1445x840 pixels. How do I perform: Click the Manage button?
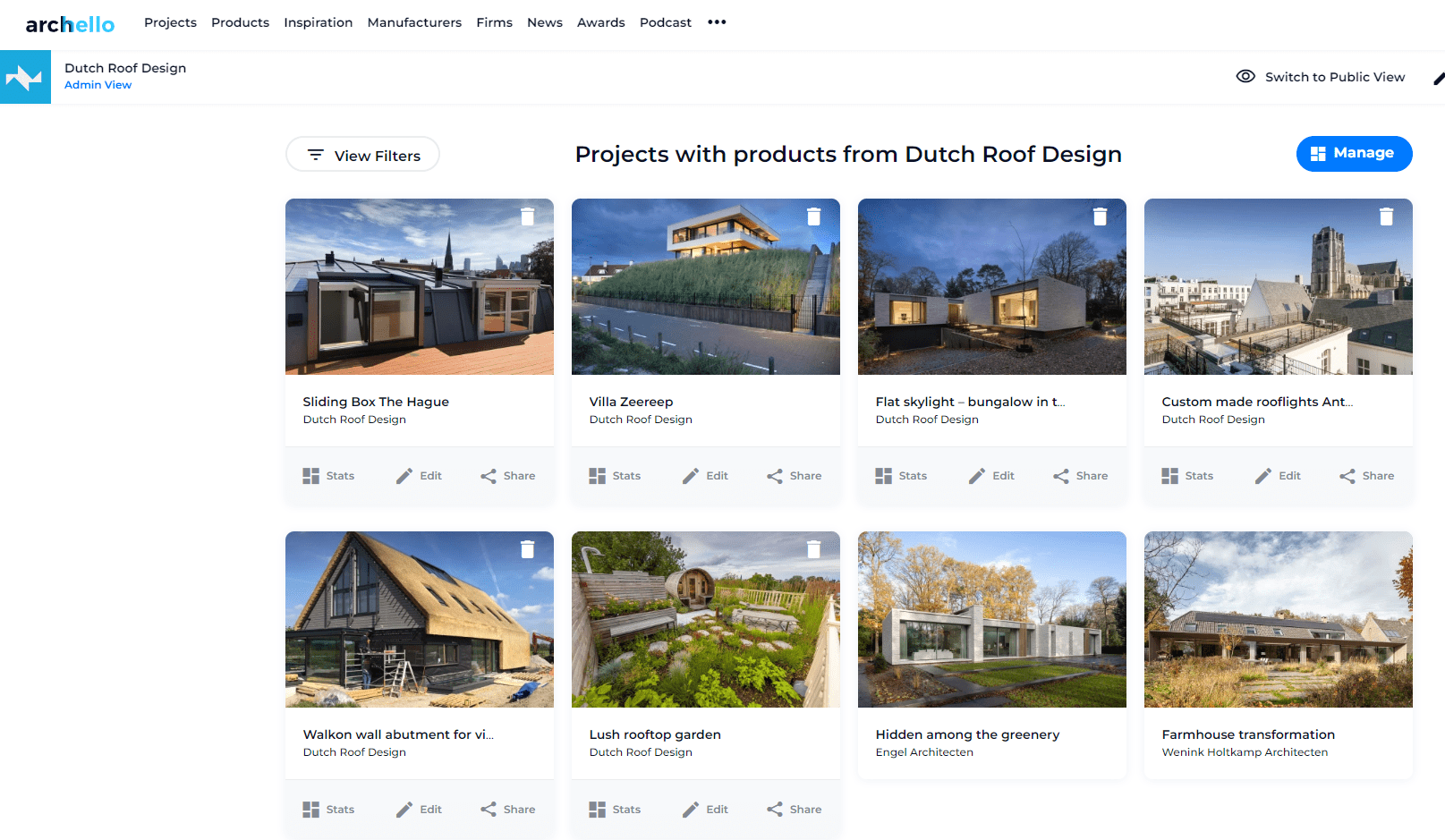pyautogui.click(x=1354, y=154)
